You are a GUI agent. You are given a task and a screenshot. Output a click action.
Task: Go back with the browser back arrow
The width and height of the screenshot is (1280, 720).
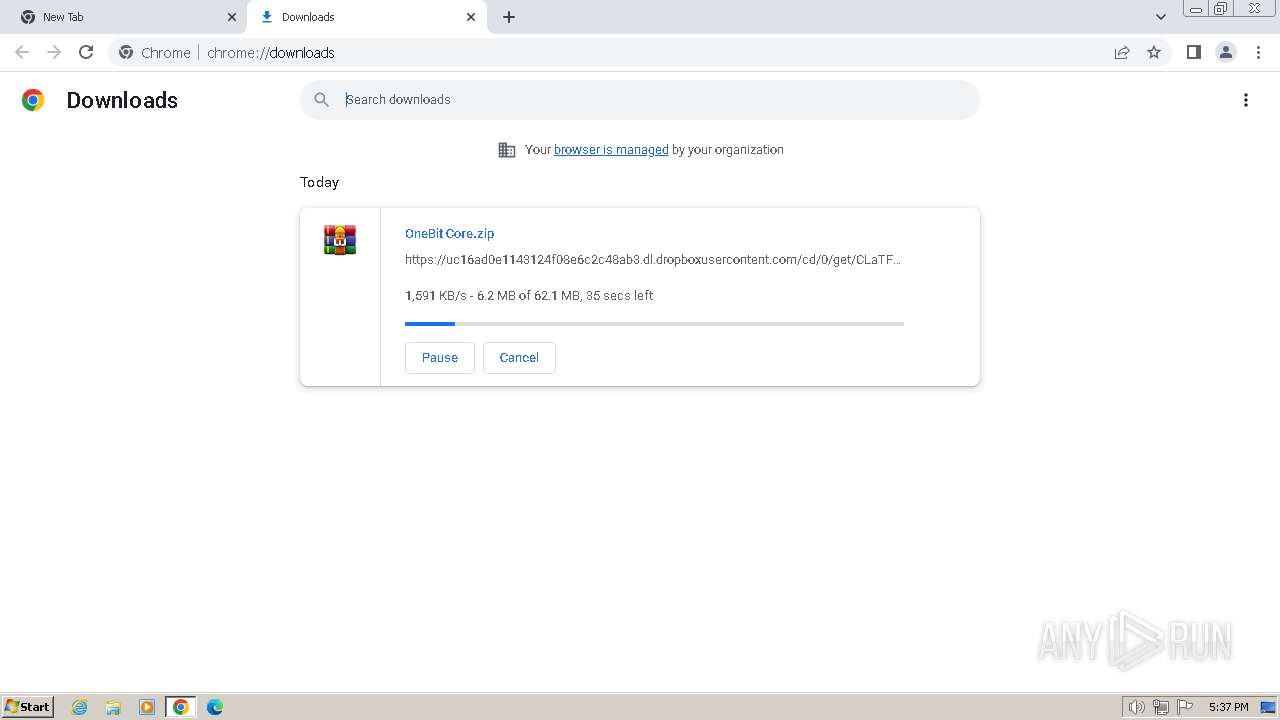pyautogui.click(x=22, y=52)
